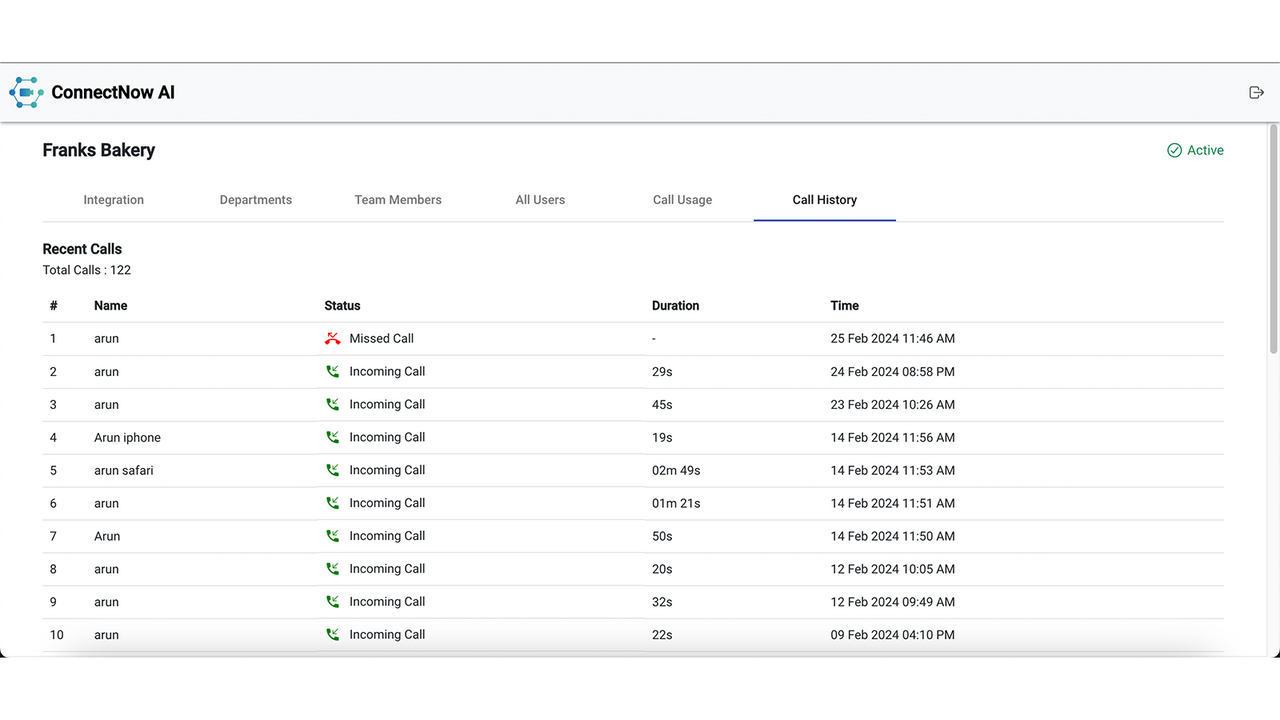Click the incoming call icon in Arun iphone row
Screen dimensions: 1280x720
point(333,438)
